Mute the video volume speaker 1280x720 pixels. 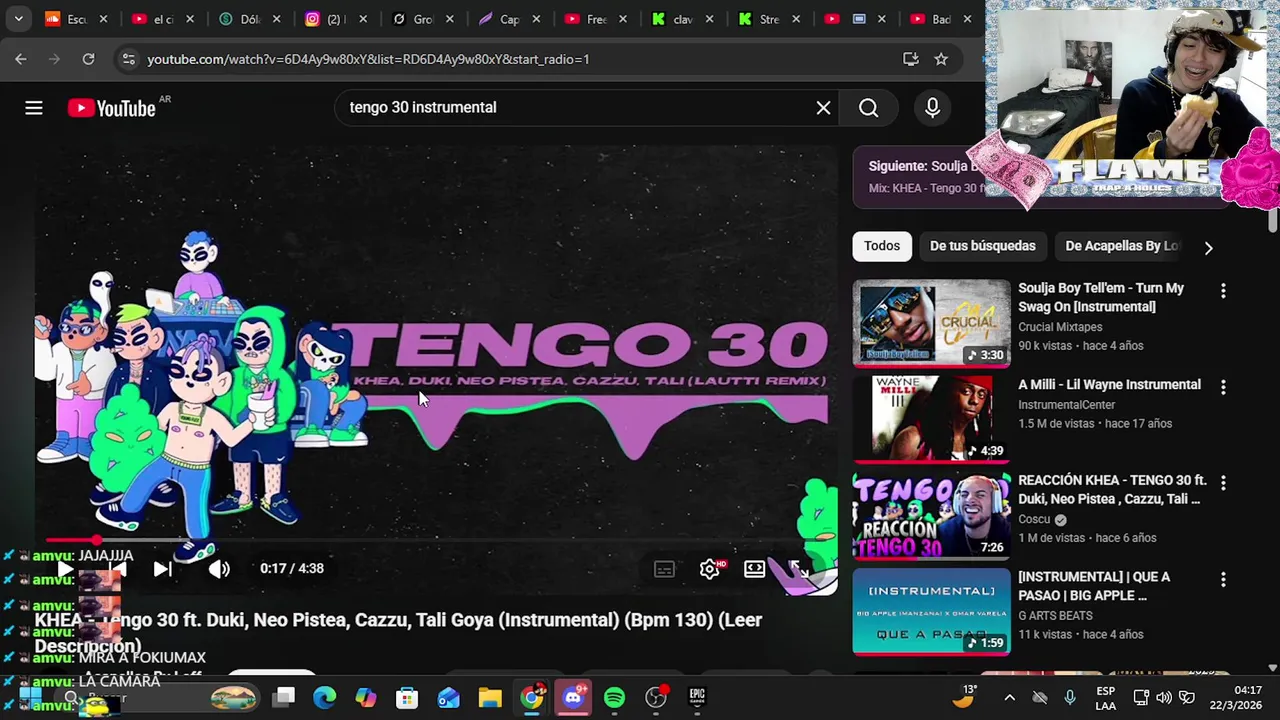[219, 569]
